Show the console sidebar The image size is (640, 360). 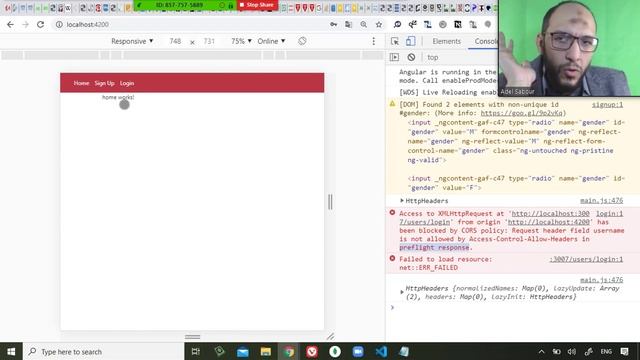point(394,57)
